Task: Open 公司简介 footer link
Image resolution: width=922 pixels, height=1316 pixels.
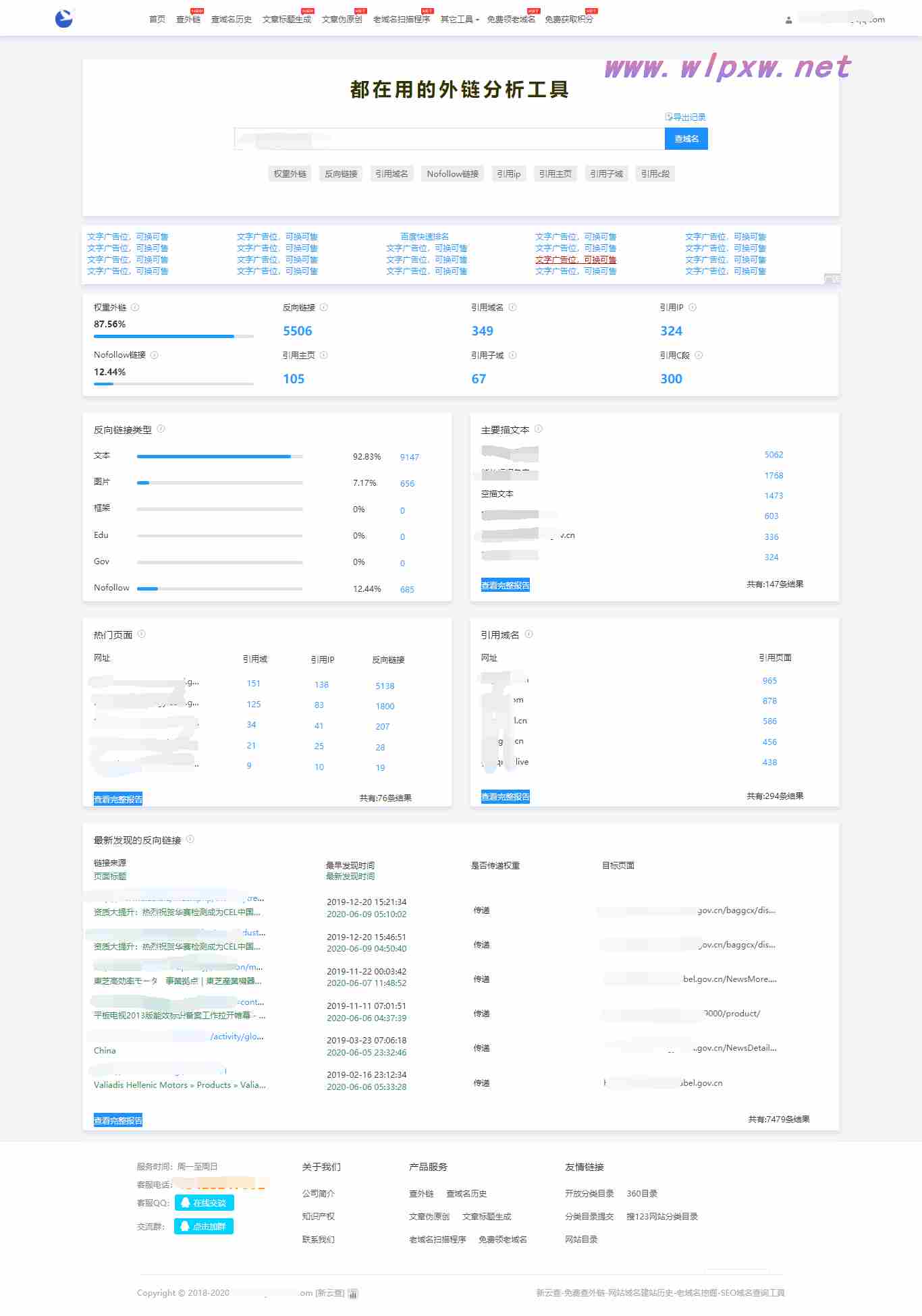Action: tap(319, 1194)
